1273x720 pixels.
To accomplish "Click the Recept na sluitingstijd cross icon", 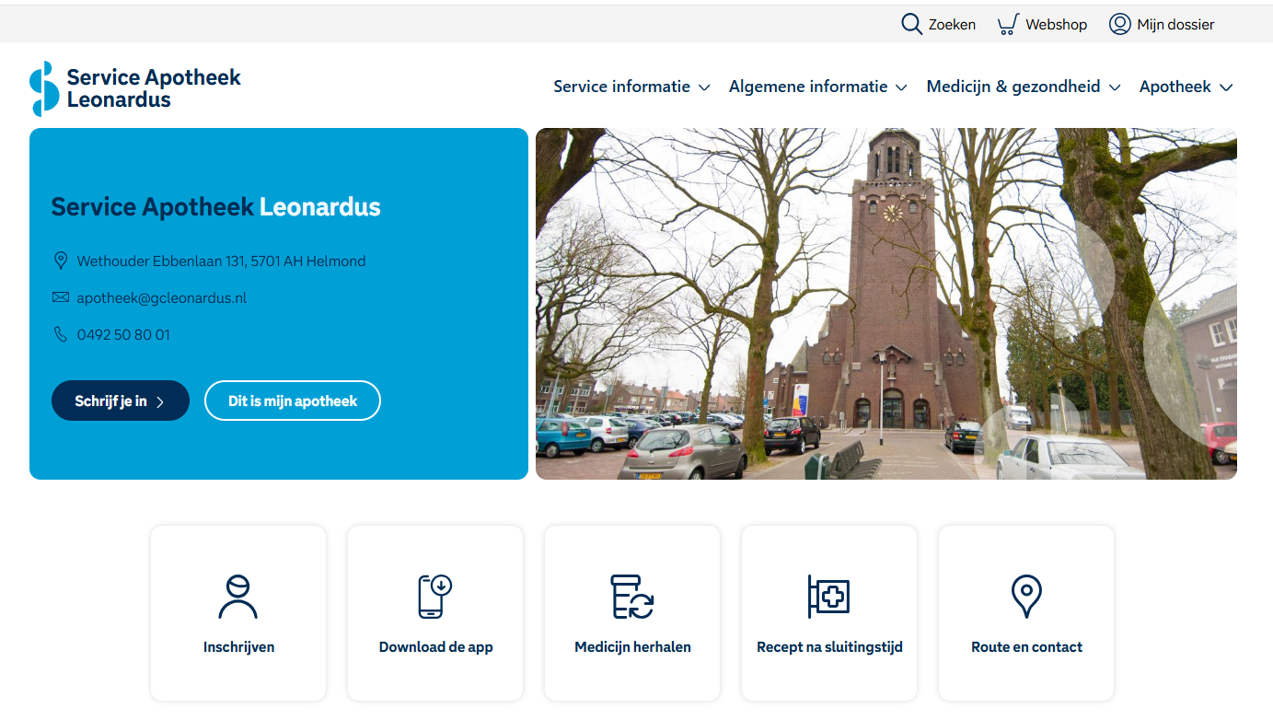I will tap(829, 597).
